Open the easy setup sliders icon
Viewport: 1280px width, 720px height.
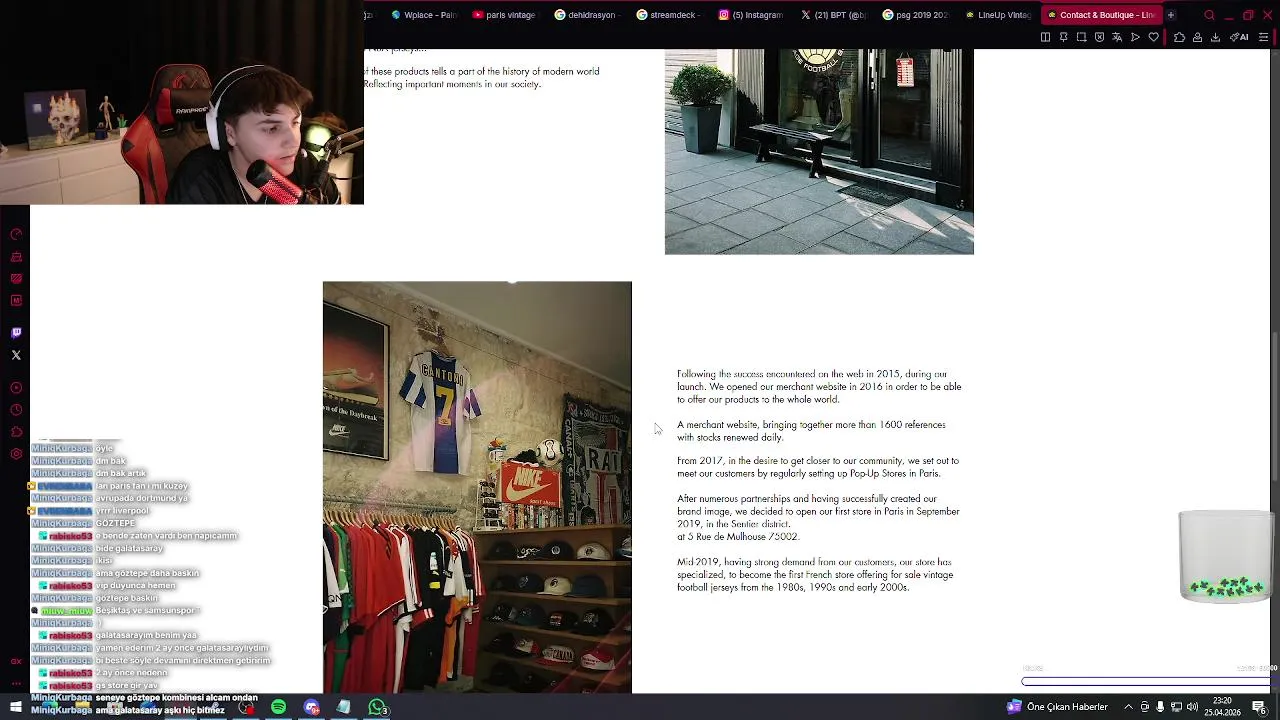tap(1263, 37)
